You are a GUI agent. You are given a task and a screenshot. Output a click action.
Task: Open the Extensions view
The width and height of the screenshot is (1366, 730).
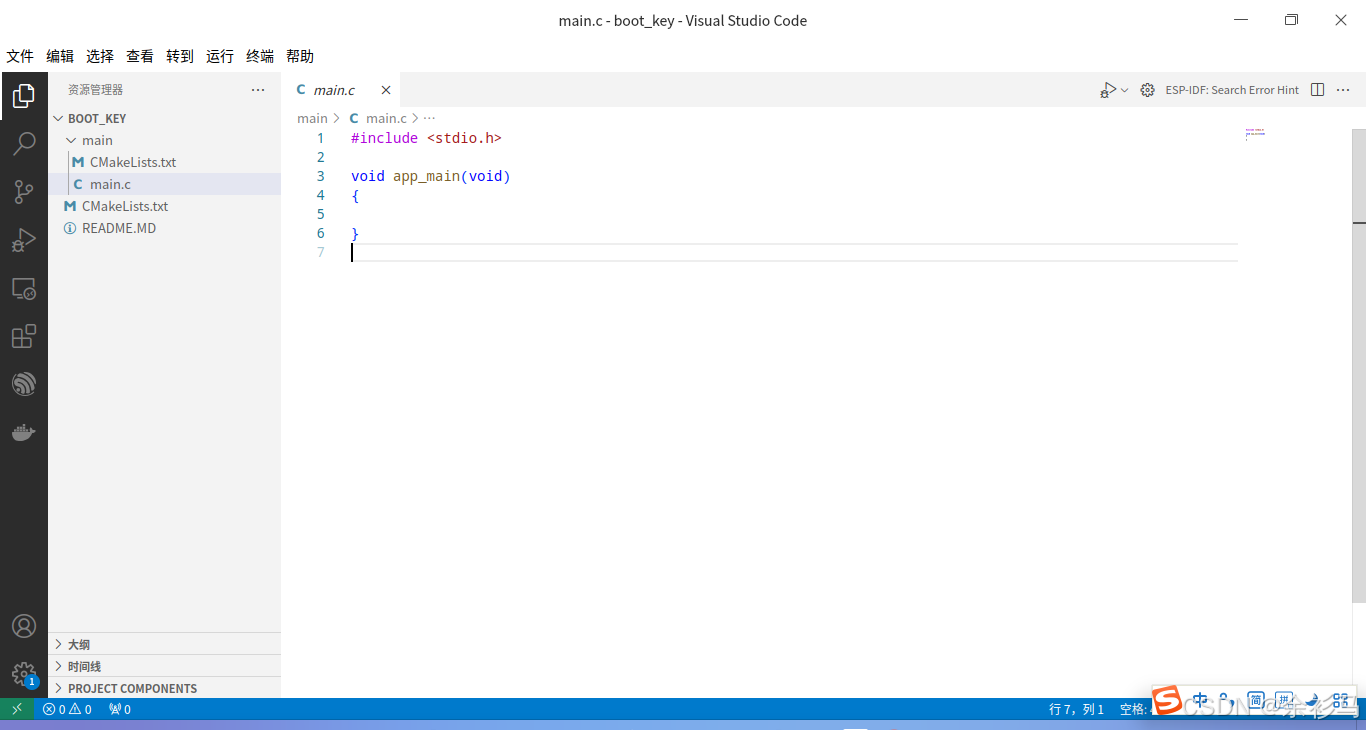pyautogui.click(x=24, y=336)
